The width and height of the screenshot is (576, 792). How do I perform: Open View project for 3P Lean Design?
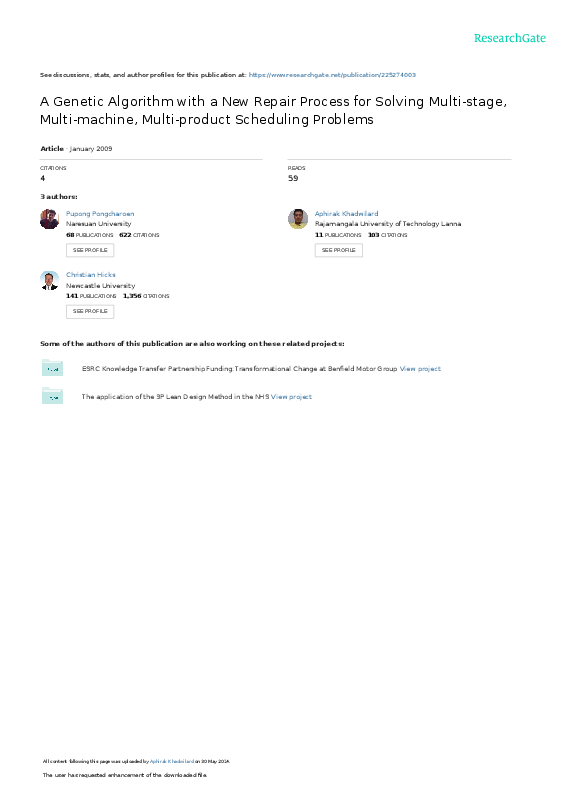point(291,397)
